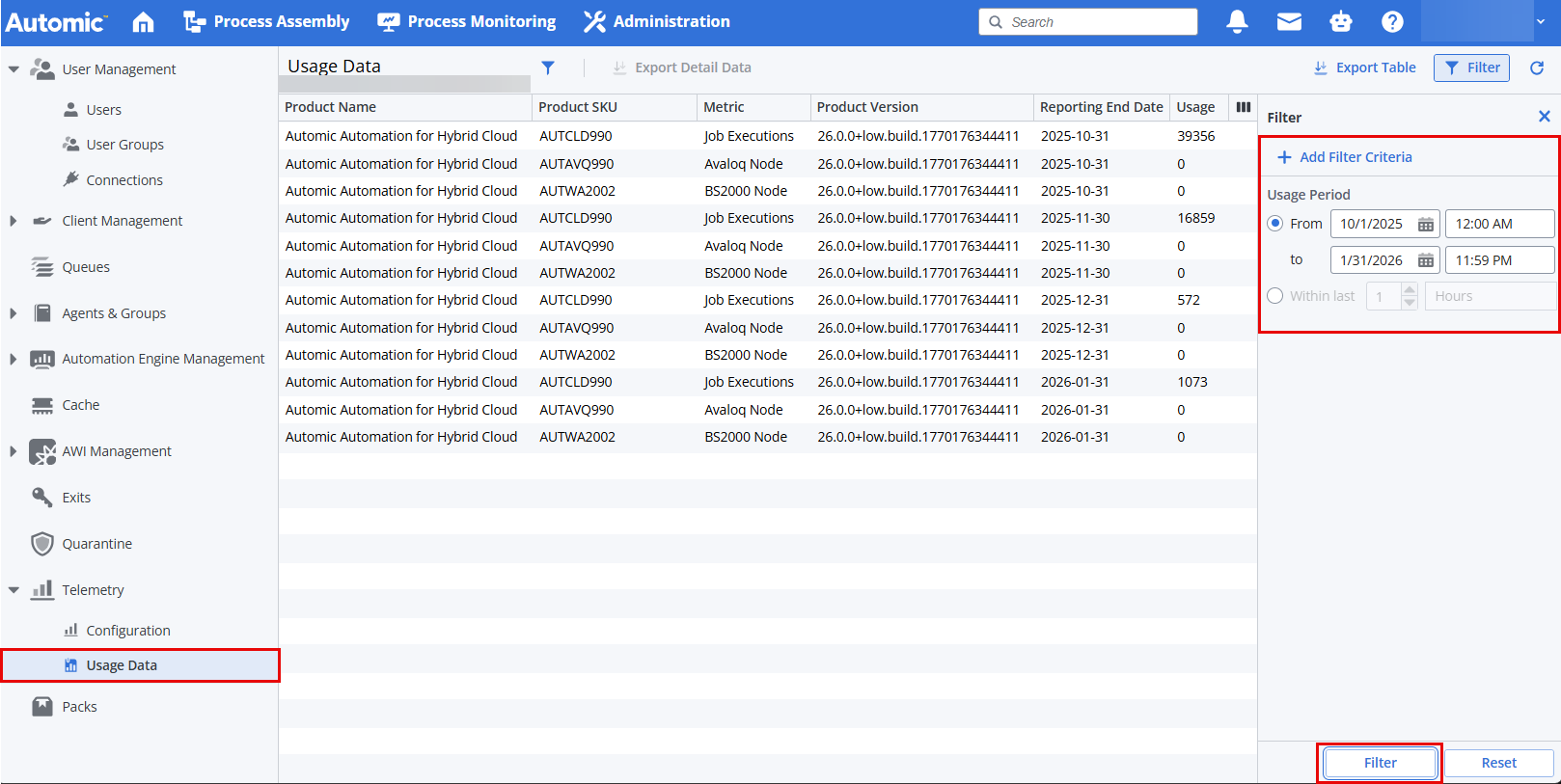Image resolution: width=1561 pixels, height=784 pixels.
Task: Switch to Process Assembly perspective
Action: coord(267,21)
